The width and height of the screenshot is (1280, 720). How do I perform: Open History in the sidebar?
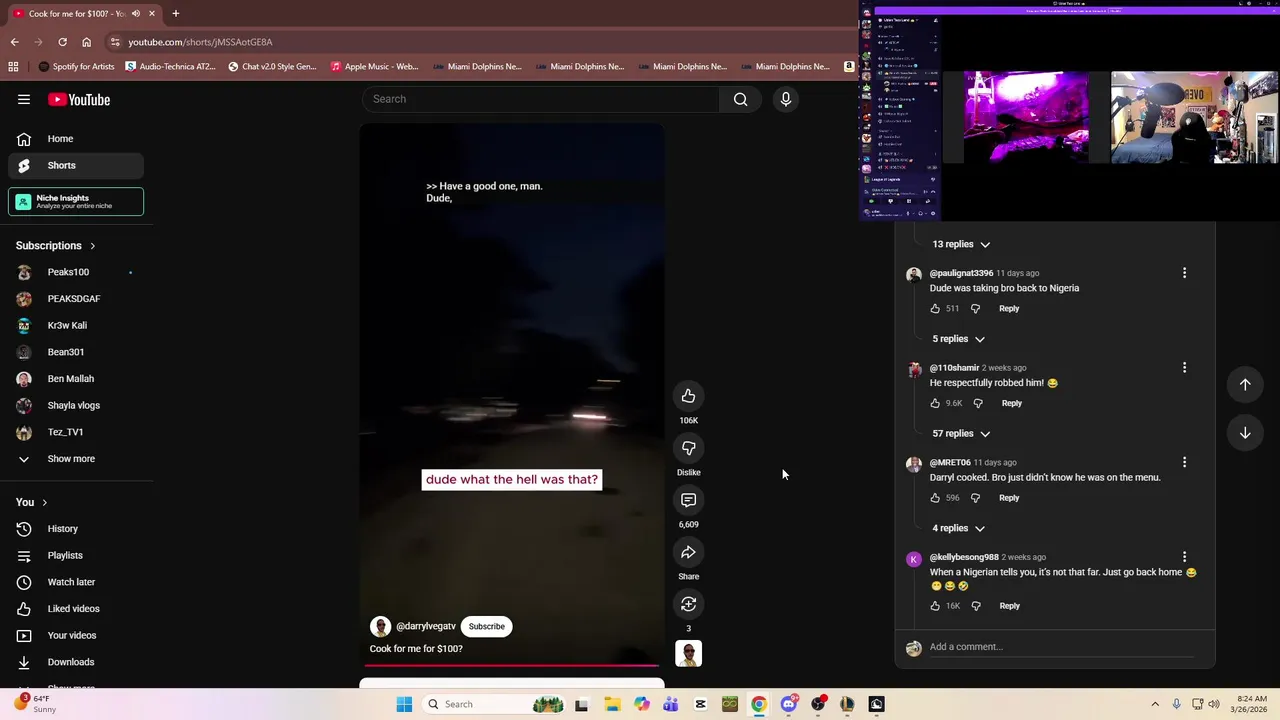76,529
